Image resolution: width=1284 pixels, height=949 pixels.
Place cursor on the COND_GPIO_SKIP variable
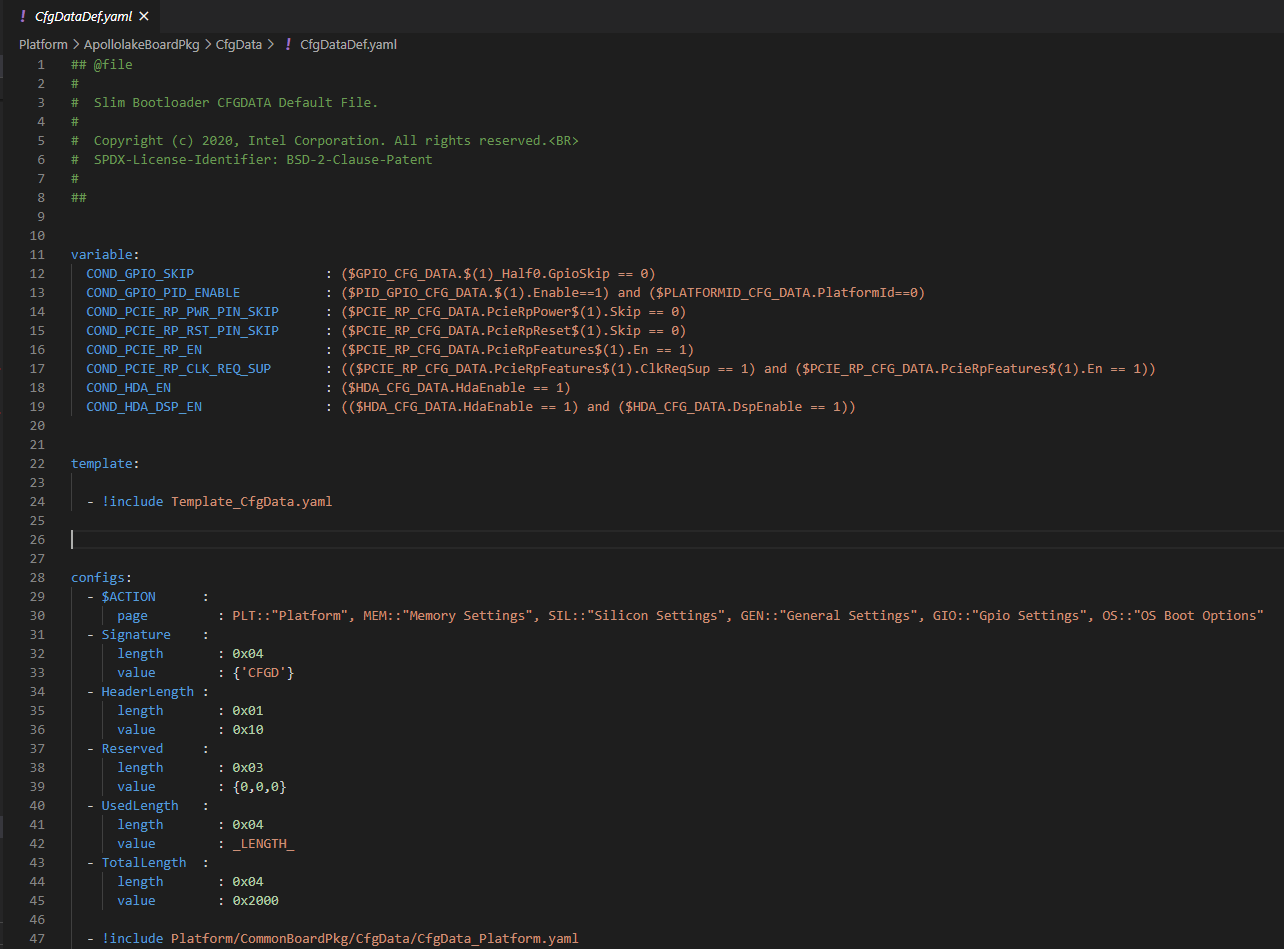[140, 273]
